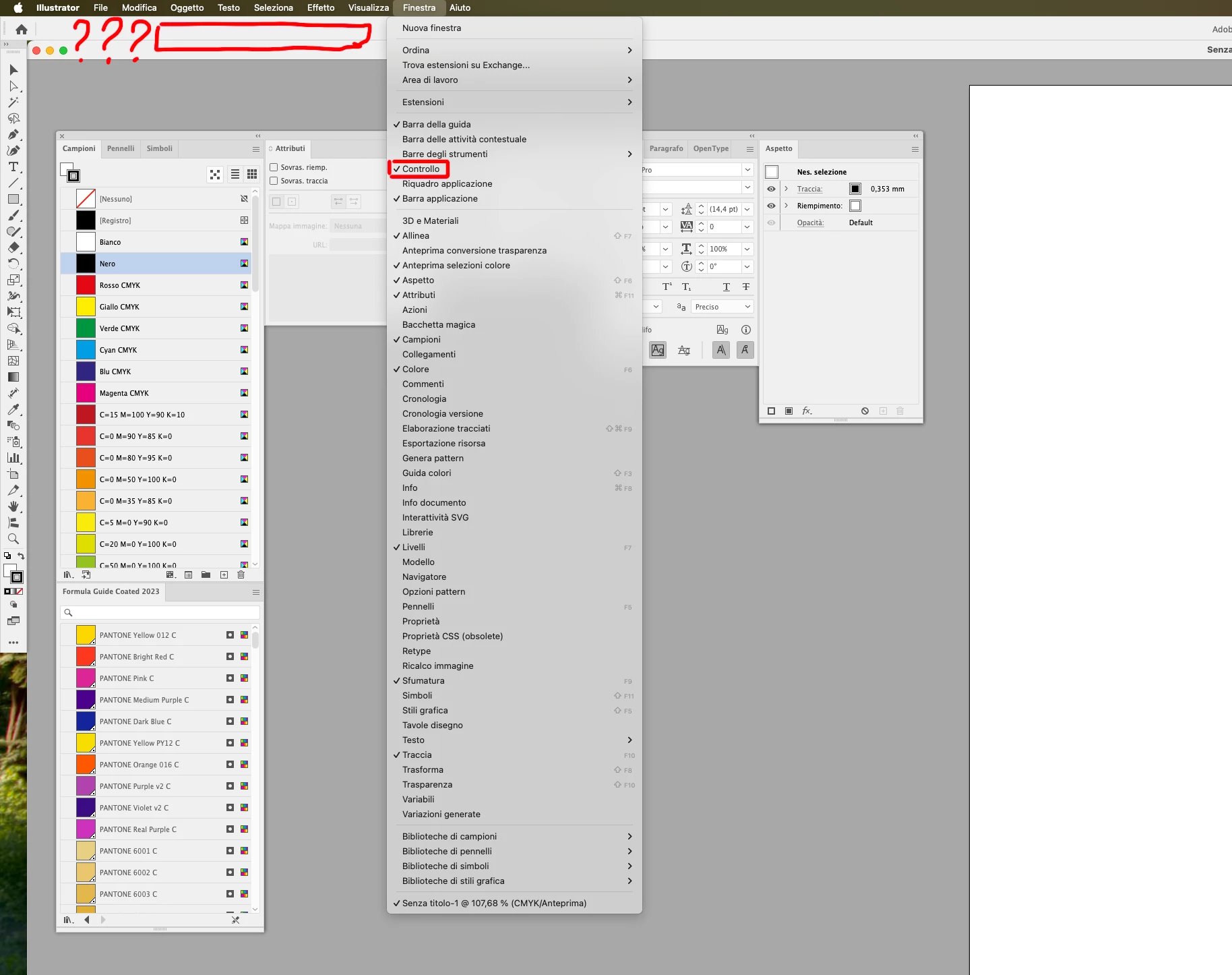Select PANTONE Pink C swatch
Screen dimensions: 1232x975
click(156, 678)
